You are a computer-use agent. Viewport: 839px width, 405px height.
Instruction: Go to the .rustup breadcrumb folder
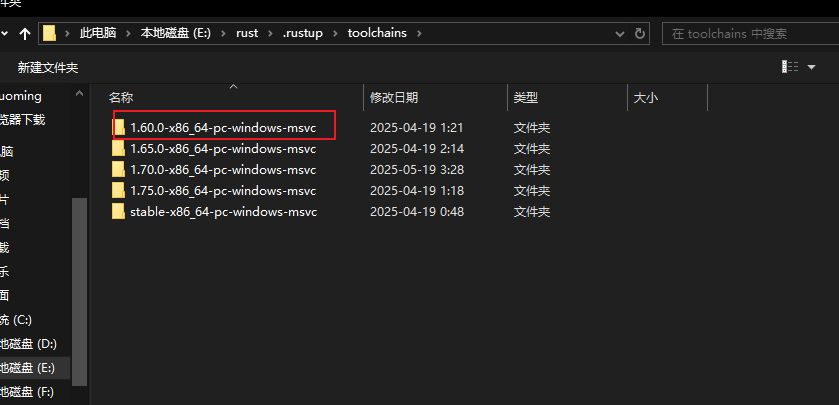coord(303,33)
